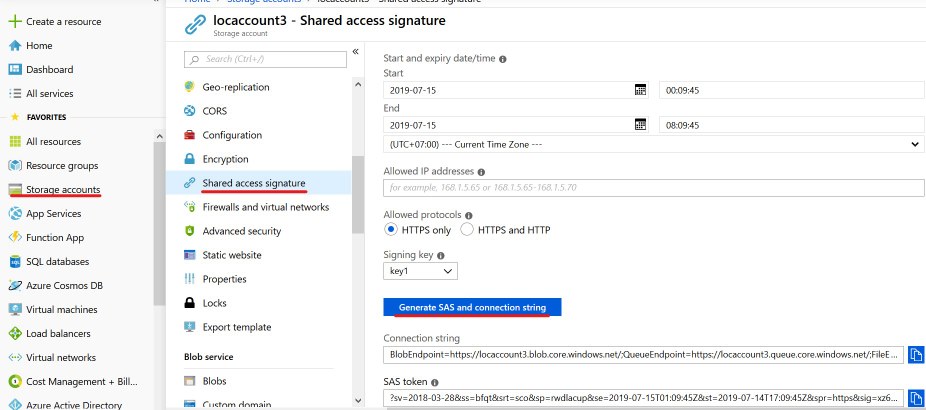Show info tooltip for Signing key
This screenshot has width=926, height=410.
[441, 256]
